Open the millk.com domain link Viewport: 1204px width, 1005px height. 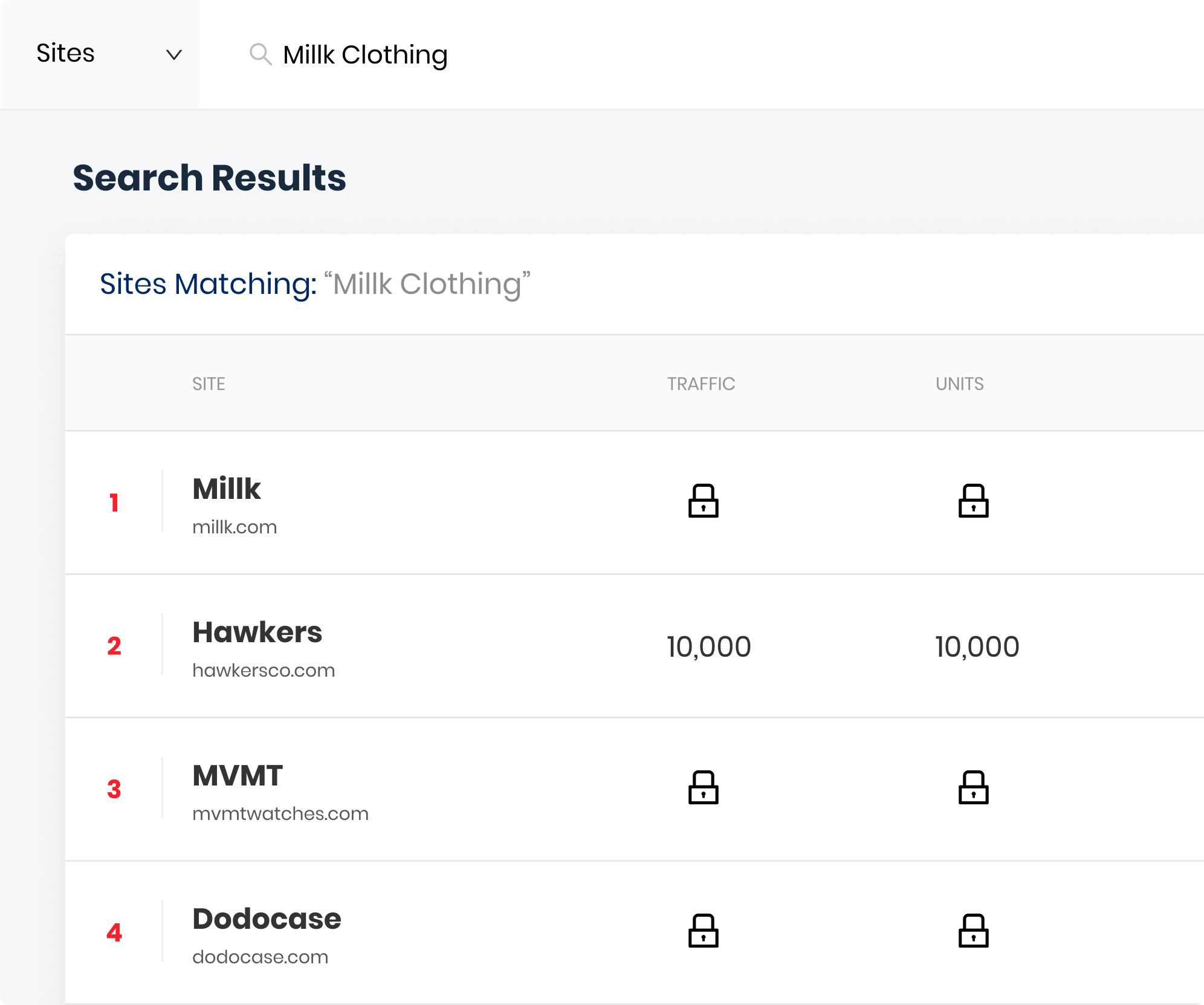coord(235,527)
